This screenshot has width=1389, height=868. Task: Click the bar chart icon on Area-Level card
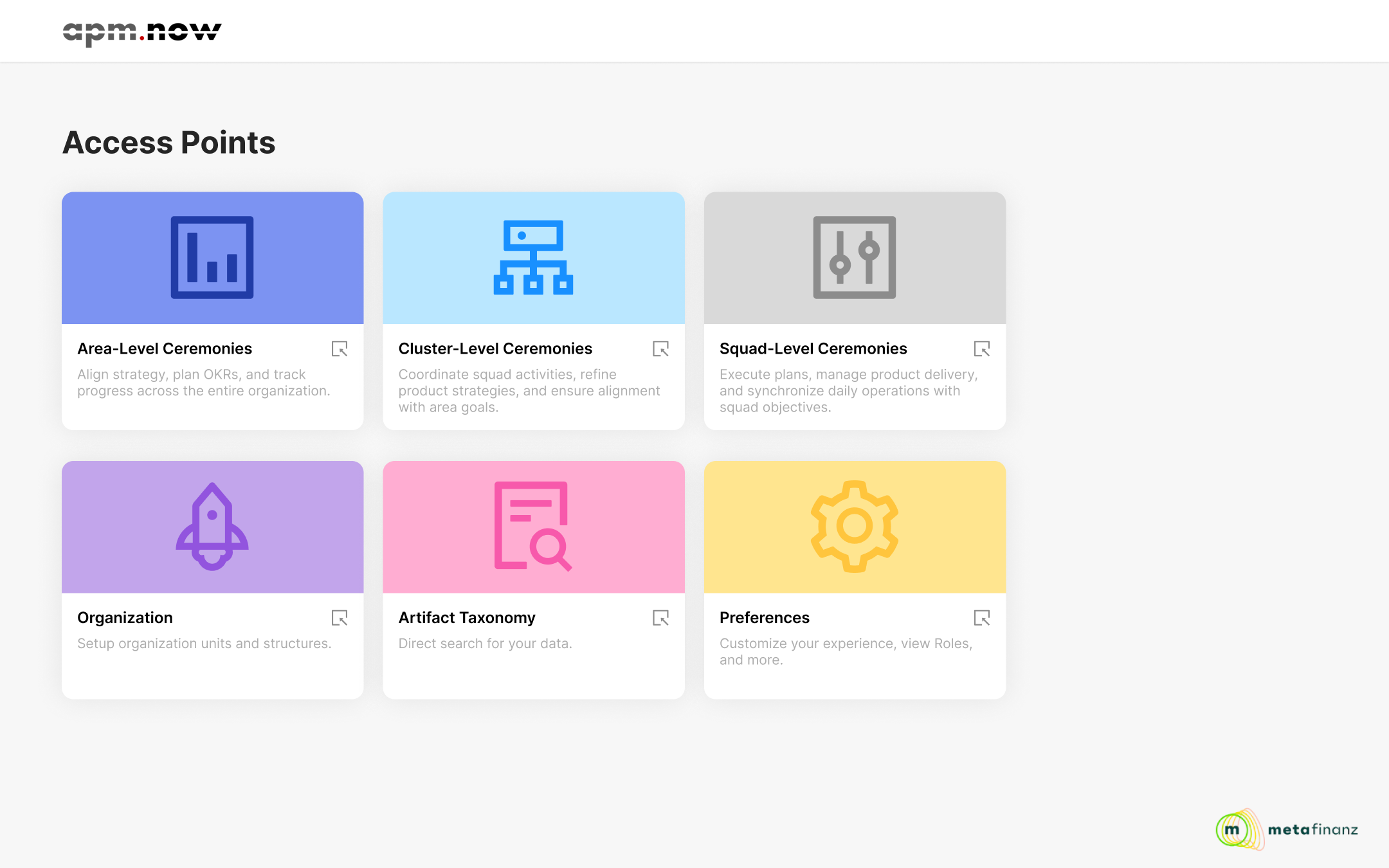click(212, 257)
